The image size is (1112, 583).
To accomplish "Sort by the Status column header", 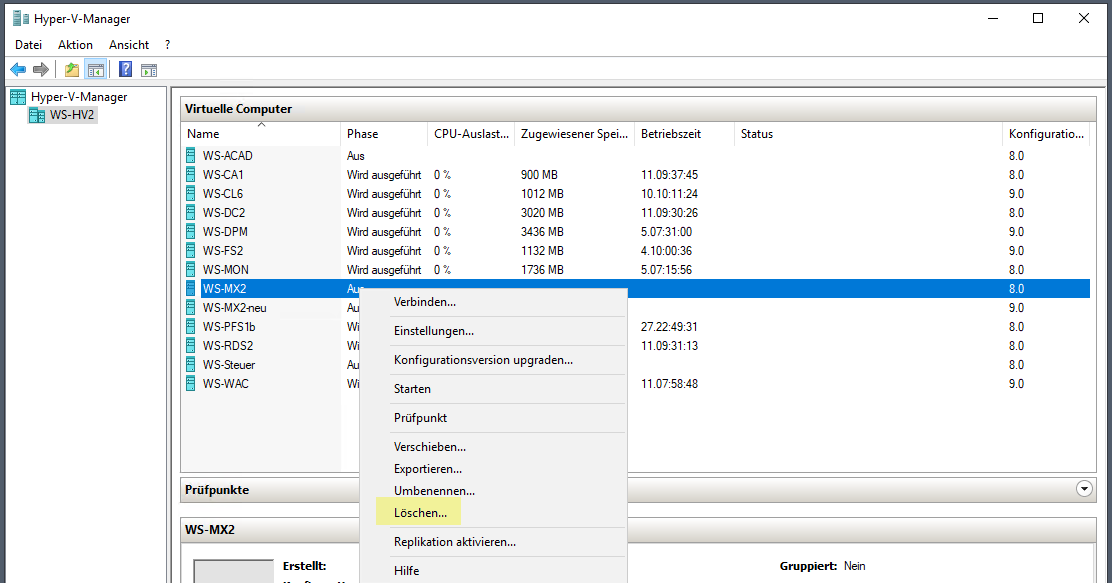I will pyautogui.click(x=869, y=134).
